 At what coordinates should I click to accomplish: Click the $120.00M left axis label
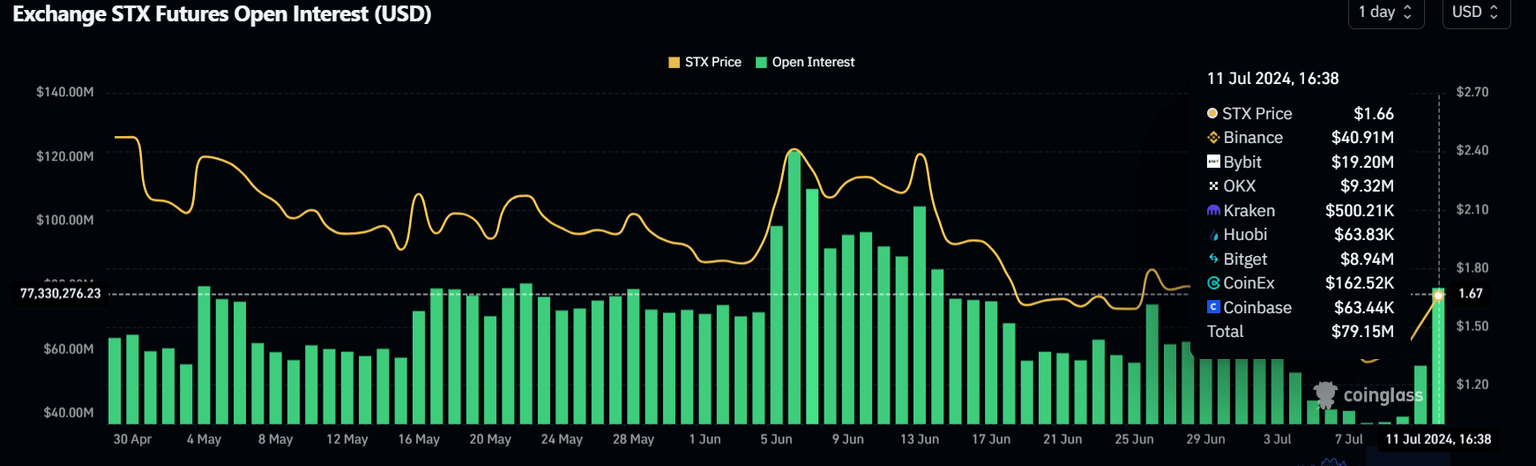pos(65,156)
